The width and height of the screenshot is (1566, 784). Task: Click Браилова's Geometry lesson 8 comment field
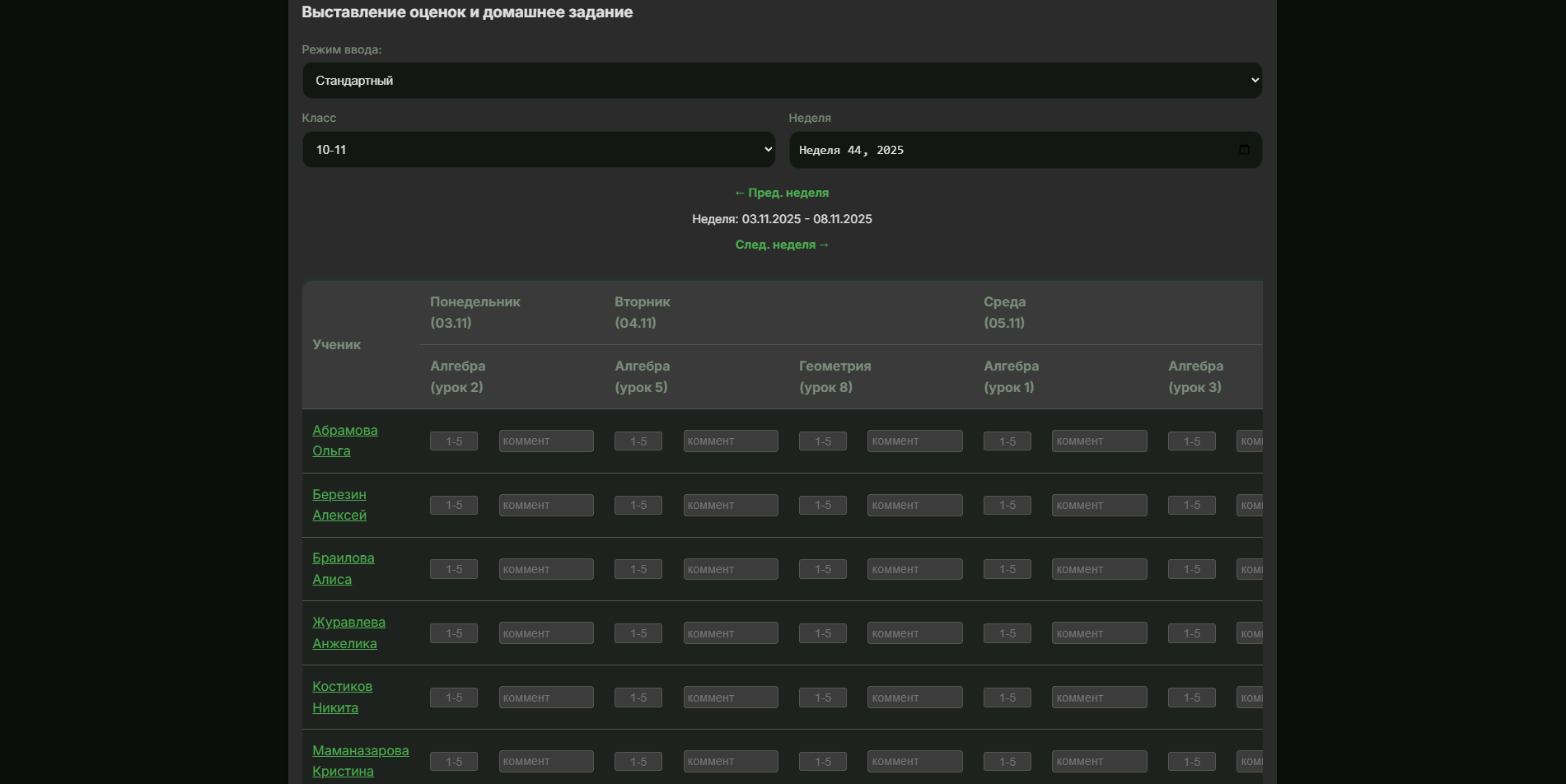(x=915, y=569)
